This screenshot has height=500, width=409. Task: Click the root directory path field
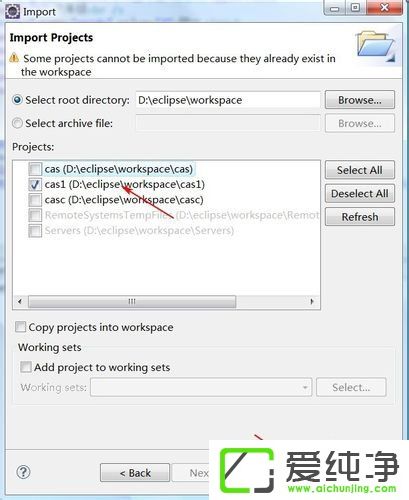[228, 100]
